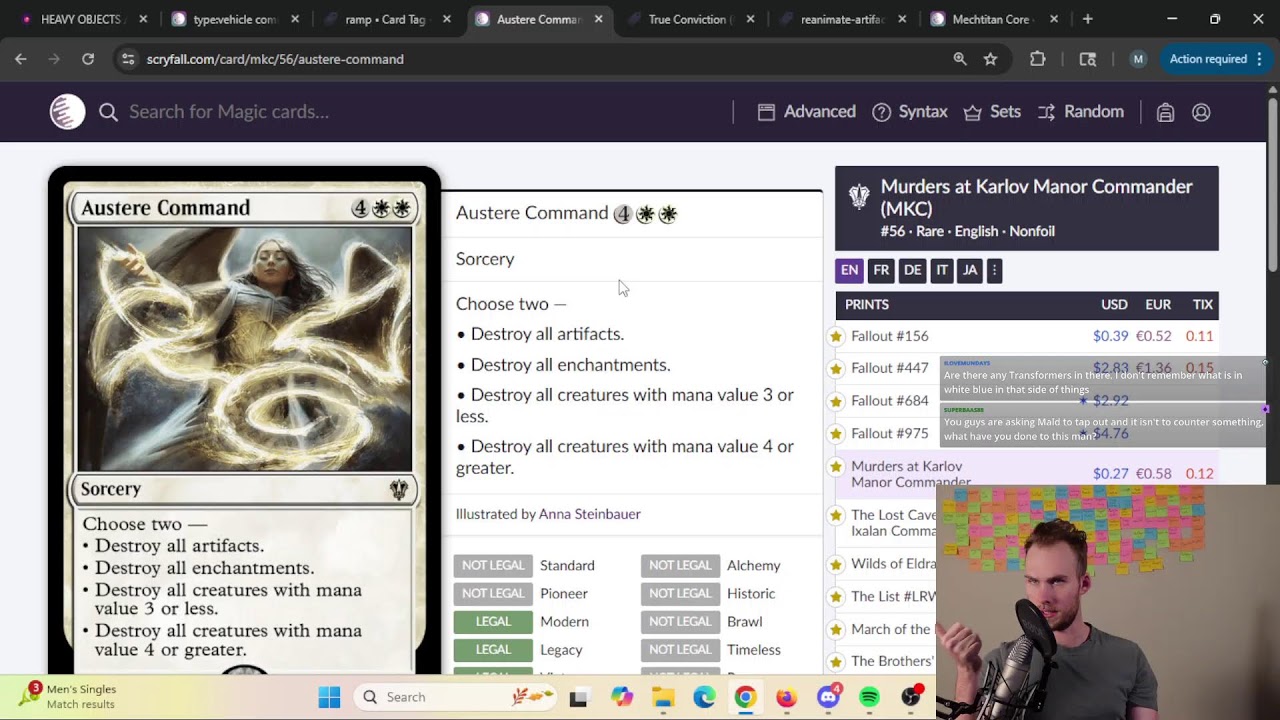Viewport: 1280px width, 720px height.
Task: Click the Austere Command card image
Action: coord(244,420)
